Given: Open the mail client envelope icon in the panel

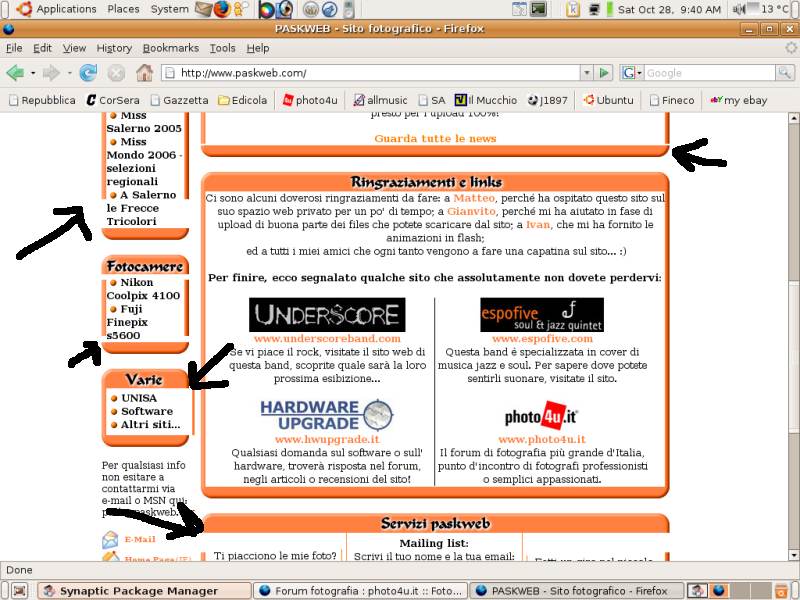Looking at the screenshot, I should coord(204,9).
